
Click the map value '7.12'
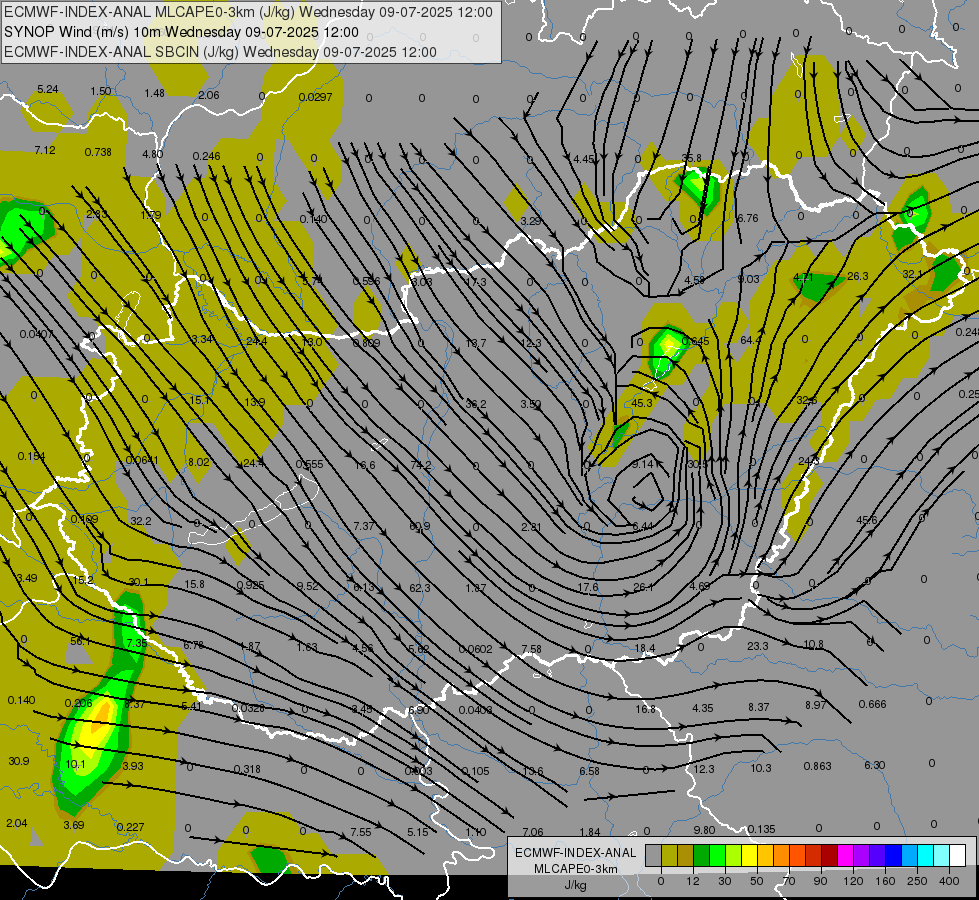click(45, 151)
